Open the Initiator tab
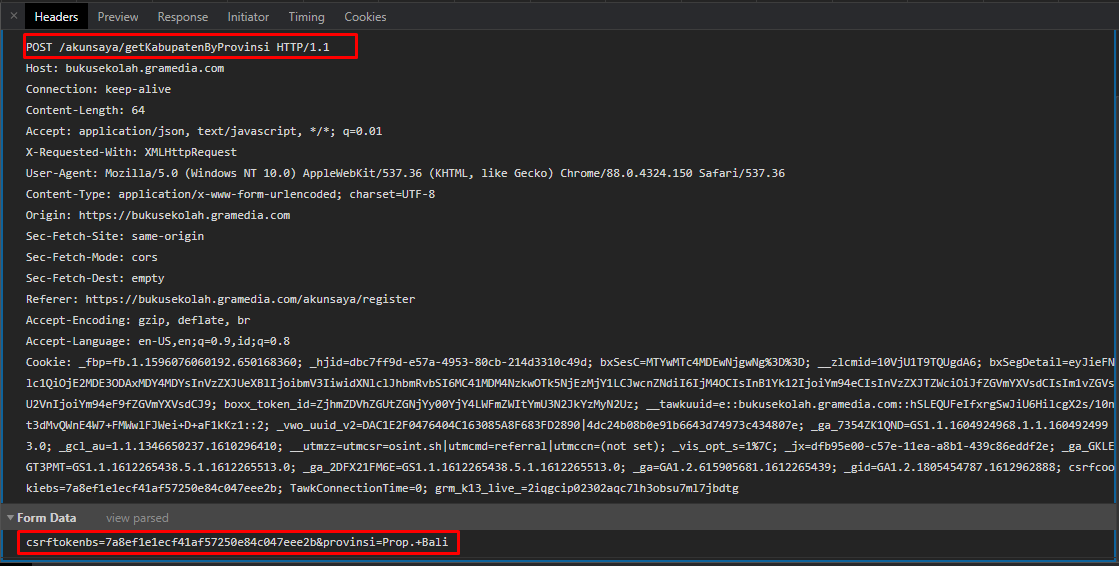 pyautogui.click(x=248, y=17)
